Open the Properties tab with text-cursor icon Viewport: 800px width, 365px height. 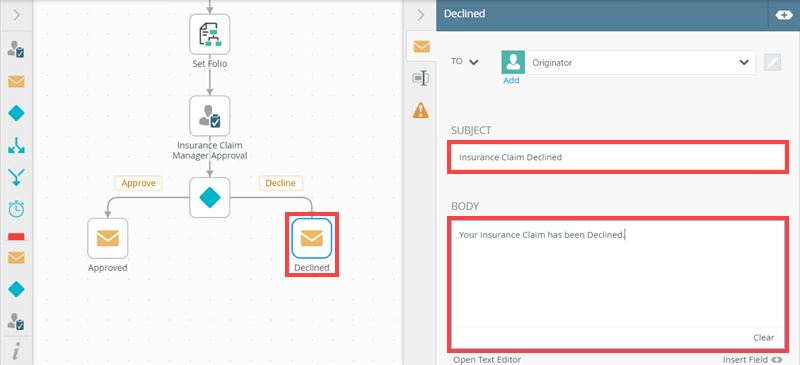(421, 78)
